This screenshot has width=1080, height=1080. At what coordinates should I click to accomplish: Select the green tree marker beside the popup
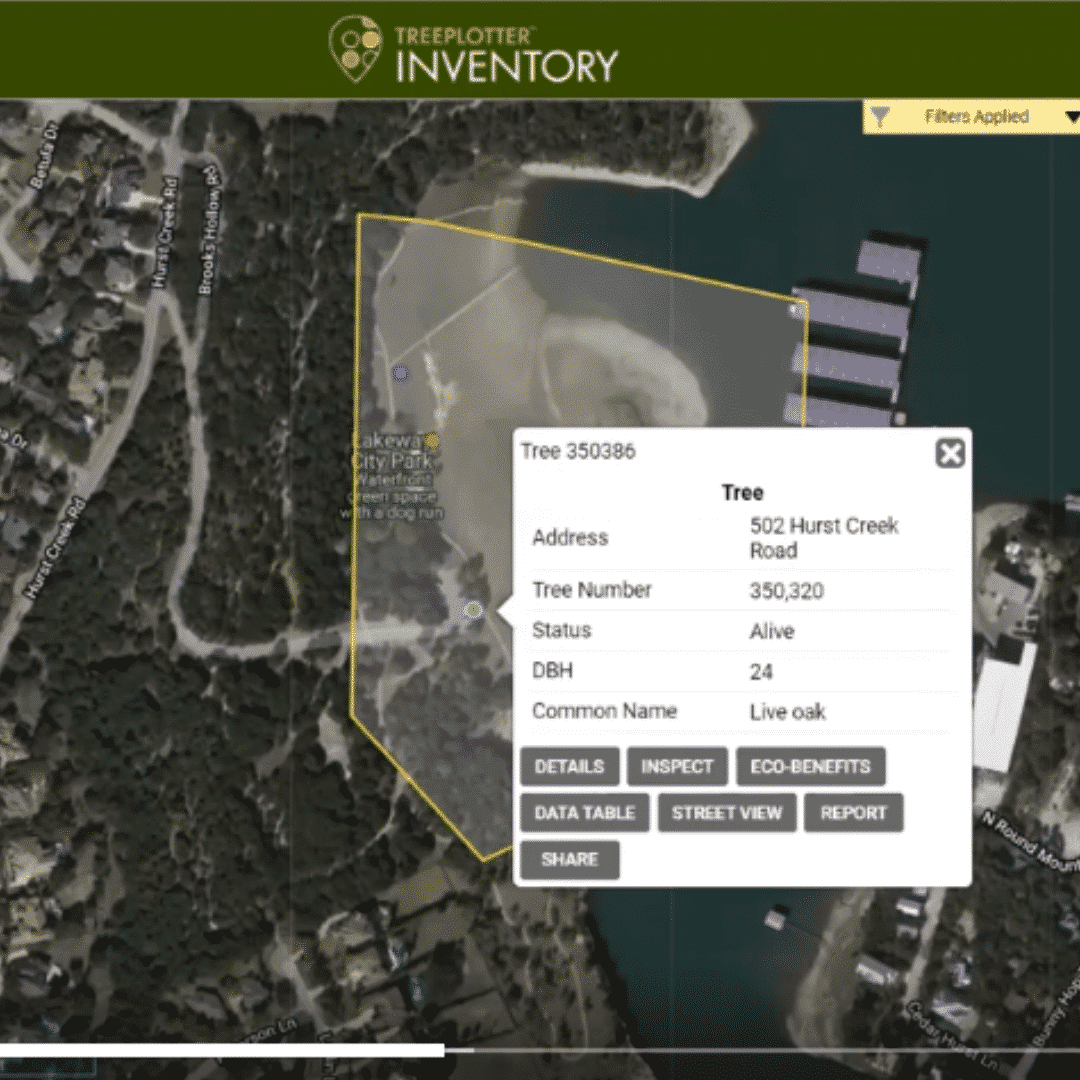coord(473,610)
